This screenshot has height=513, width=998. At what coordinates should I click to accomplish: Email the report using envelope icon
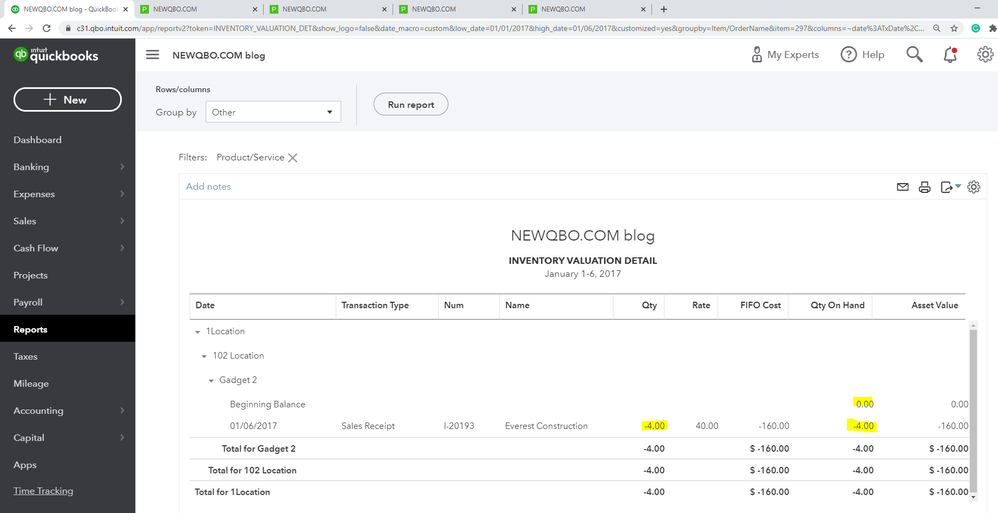pyautogui.click(x=903, y=187)
